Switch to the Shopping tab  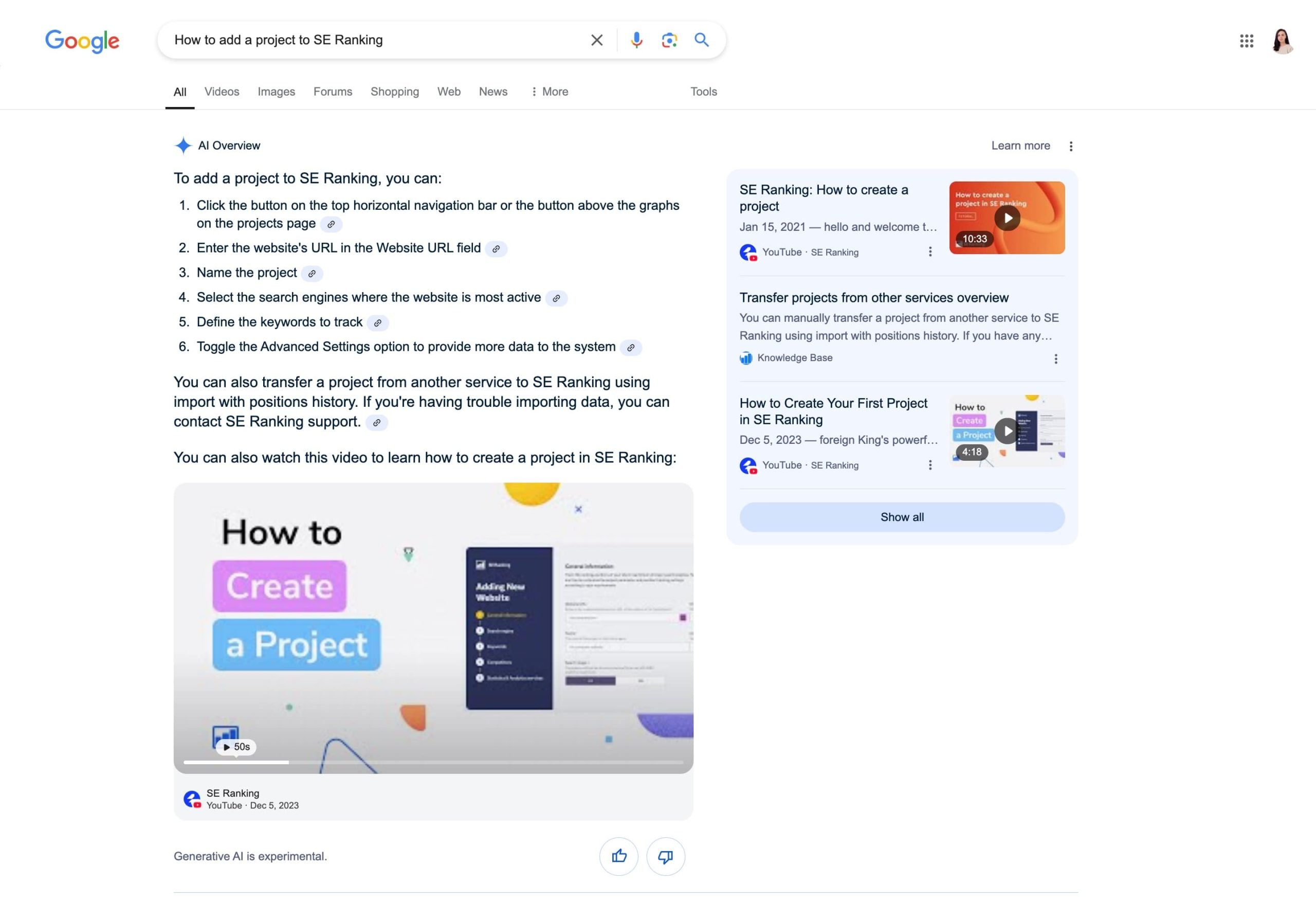point(395,92)
